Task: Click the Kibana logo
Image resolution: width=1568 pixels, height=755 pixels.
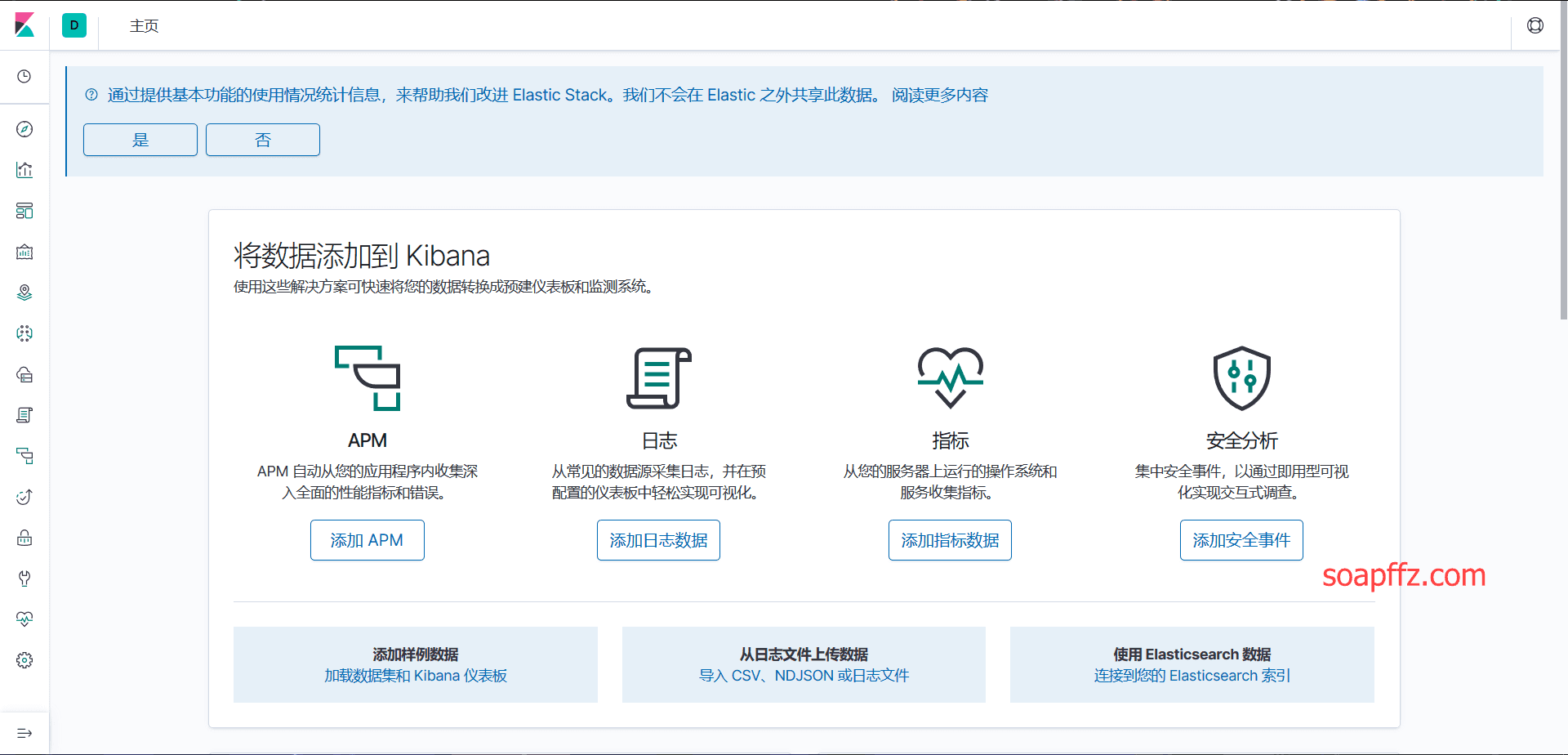Action: 24,25
